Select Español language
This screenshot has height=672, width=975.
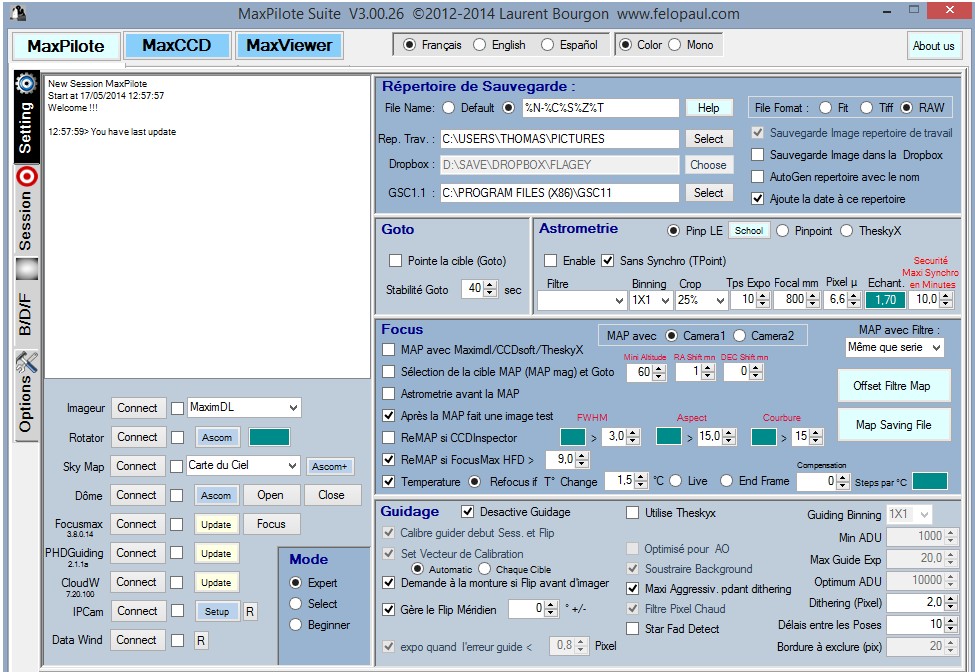click(569, 45)
